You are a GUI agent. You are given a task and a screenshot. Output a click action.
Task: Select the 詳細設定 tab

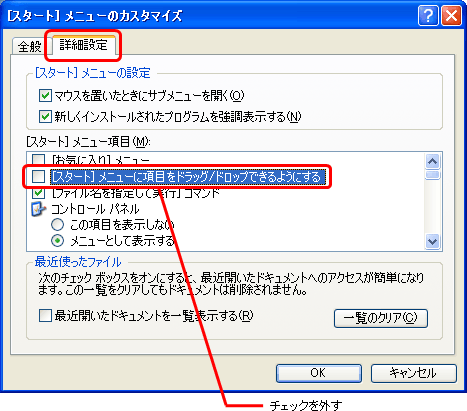83,44
